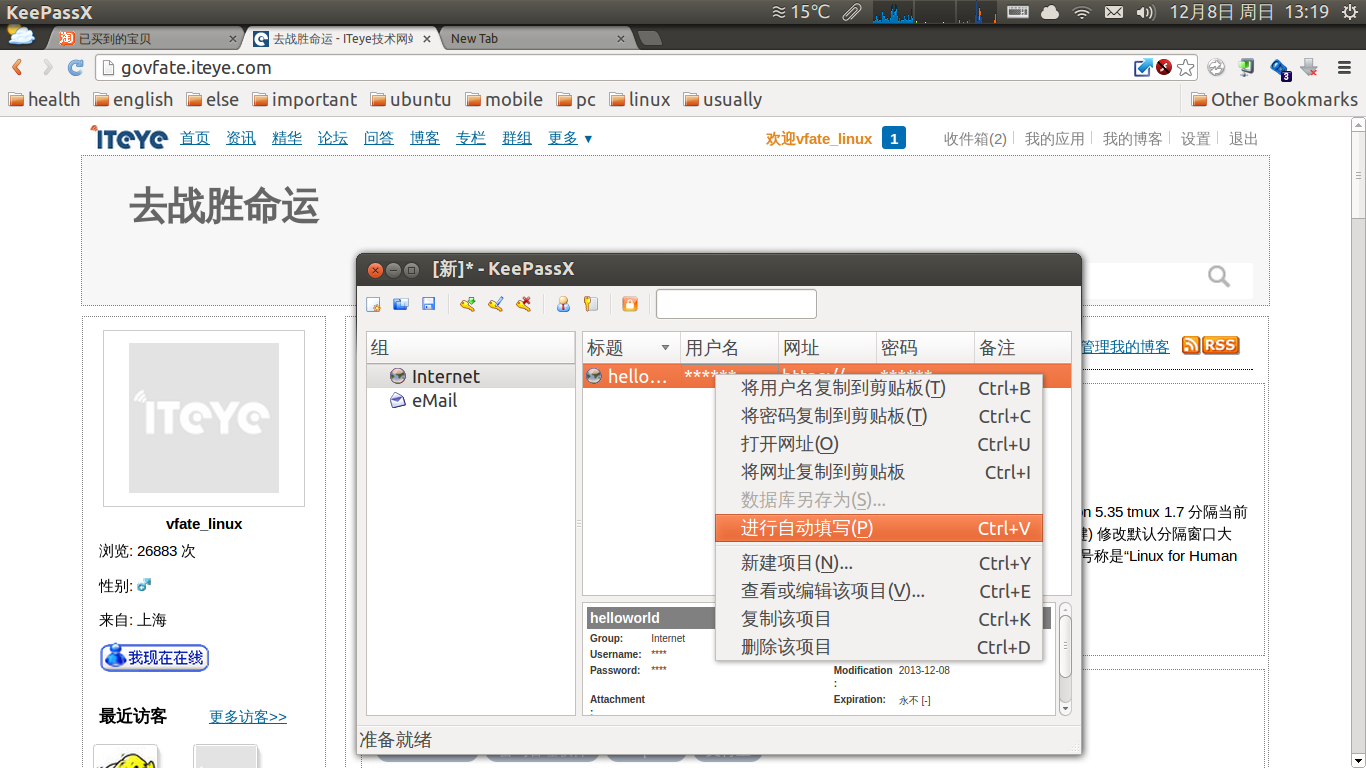
Task: Open the usually bookmarks folder
Action: (723, 99)
